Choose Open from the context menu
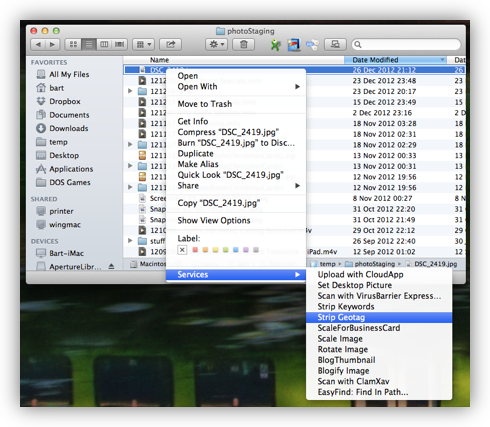Screen dimensions: 490x427 click(x=236, y=76)
